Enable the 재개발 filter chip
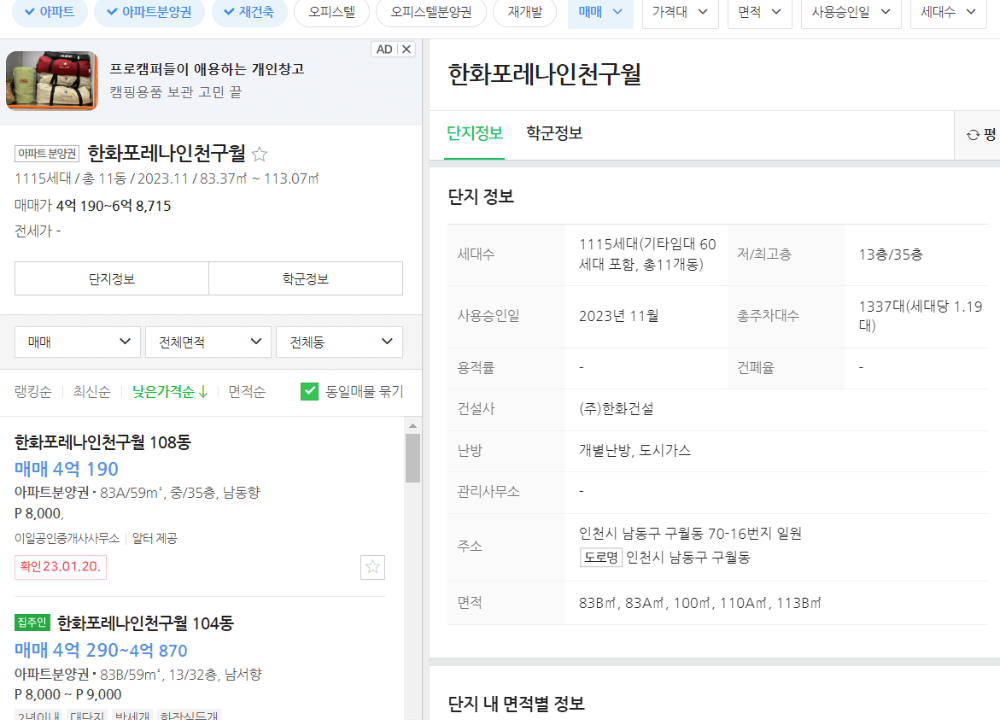The height and width of the screenshot is (720, 1000). pyautogui.click(x=525, y=12)
